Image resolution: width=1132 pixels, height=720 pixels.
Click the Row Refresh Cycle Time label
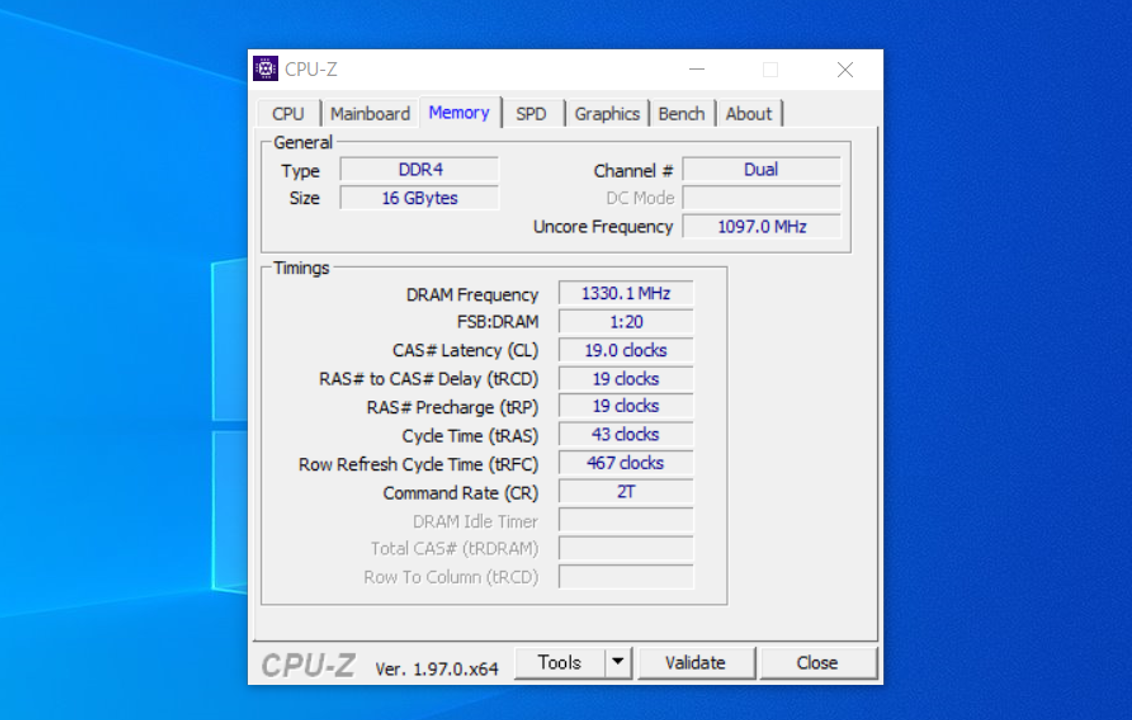(x=419, y=464)
